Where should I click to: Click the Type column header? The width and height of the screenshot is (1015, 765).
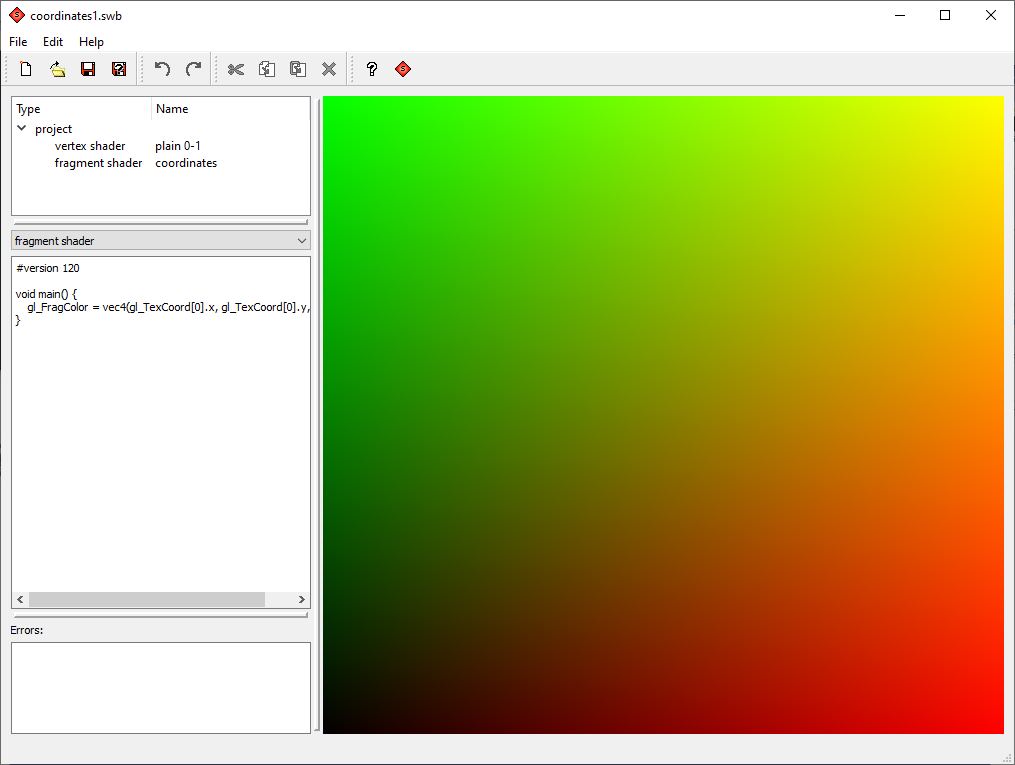(x=82, y=109)
